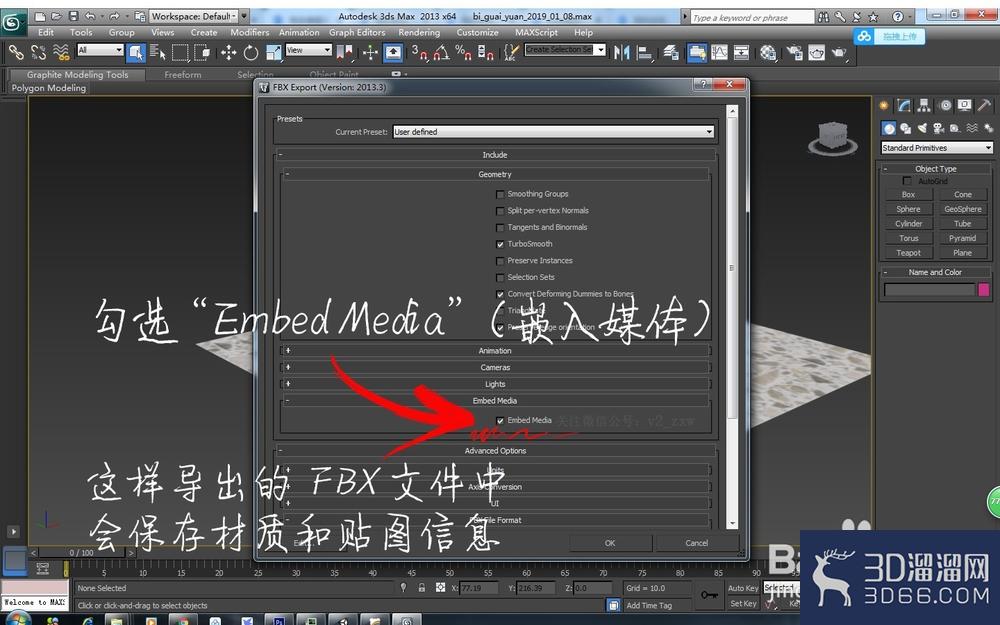Enable Tangents and Binormals checkbox
Image resolution: width=1000 pixels, height=625 pixels.
500,227
